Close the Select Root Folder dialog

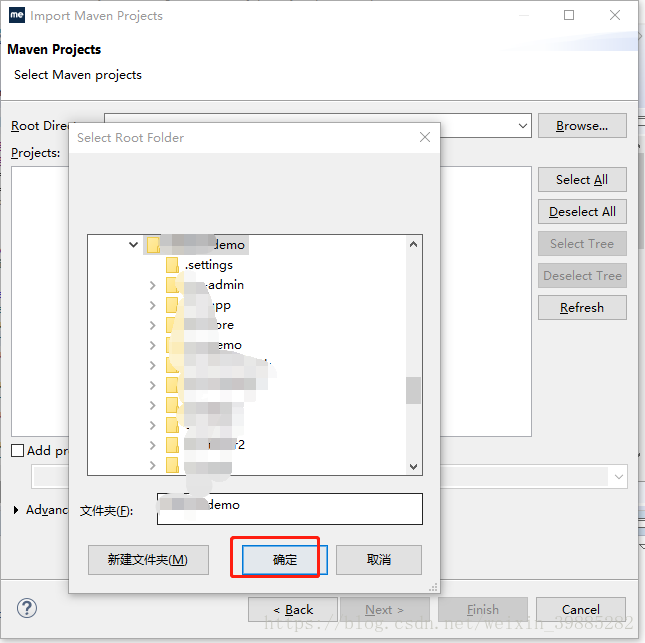[425, 137]
